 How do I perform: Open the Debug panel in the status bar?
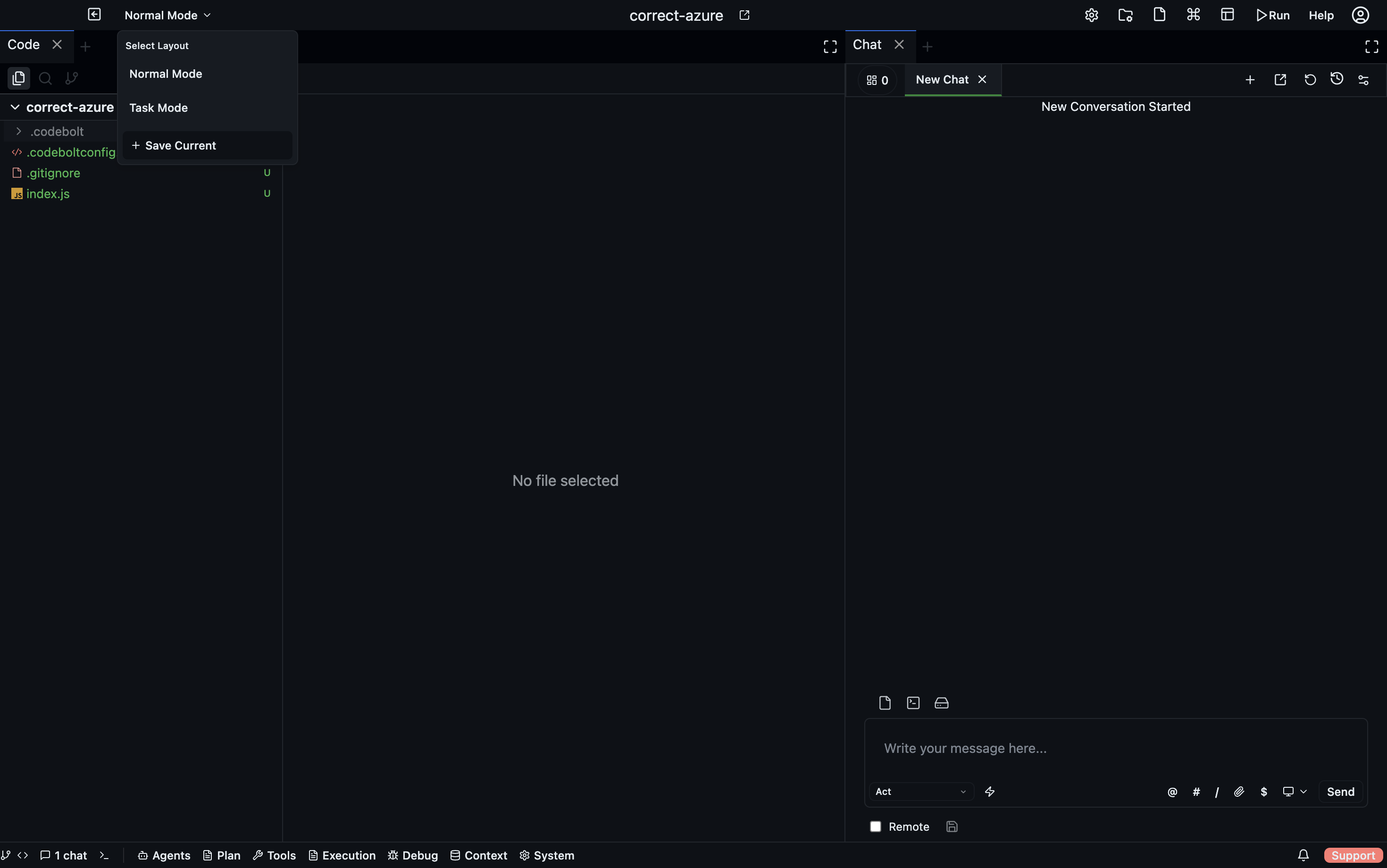[412, 855]
